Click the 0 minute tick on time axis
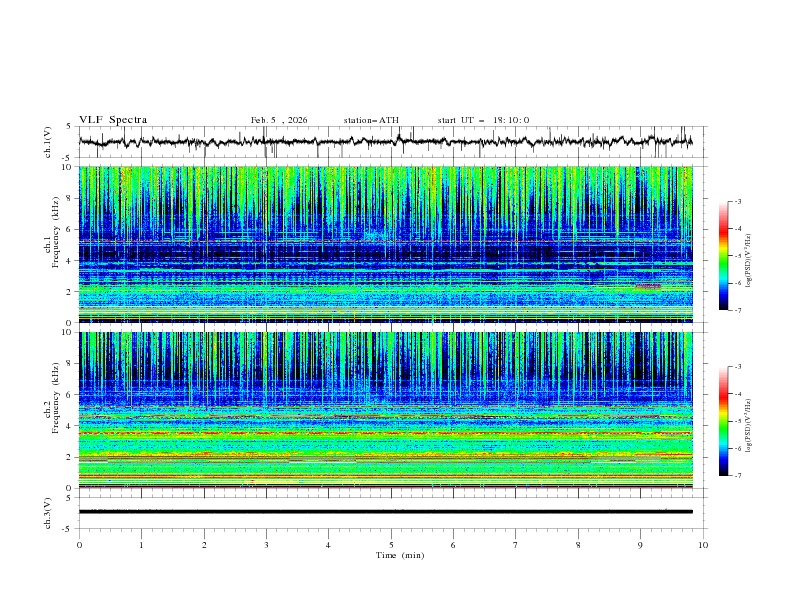The width and height of the screenshot is (792, 612). click(79, 544)
